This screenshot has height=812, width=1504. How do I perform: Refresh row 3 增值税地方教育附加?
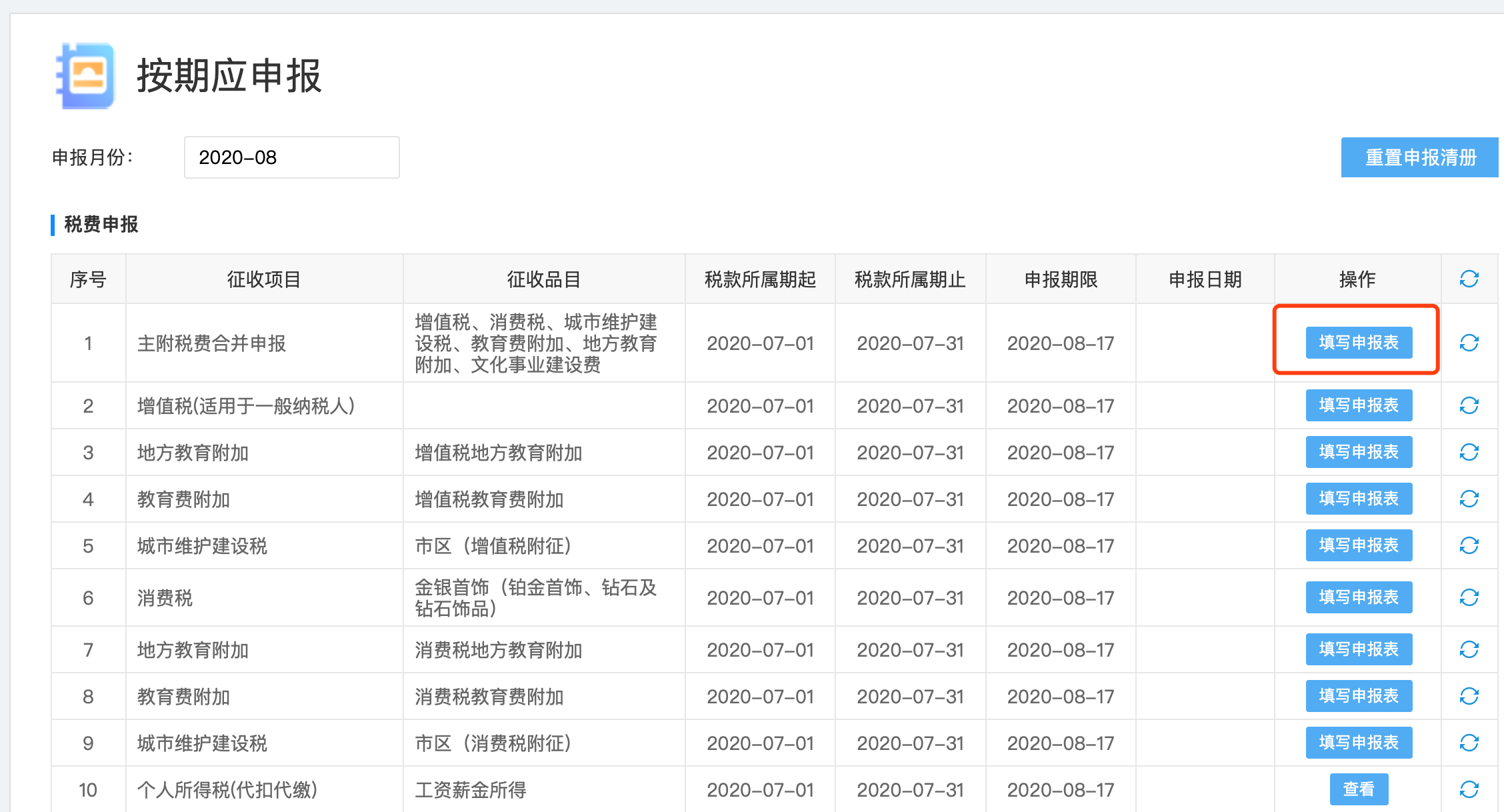tap(1469, 452)
